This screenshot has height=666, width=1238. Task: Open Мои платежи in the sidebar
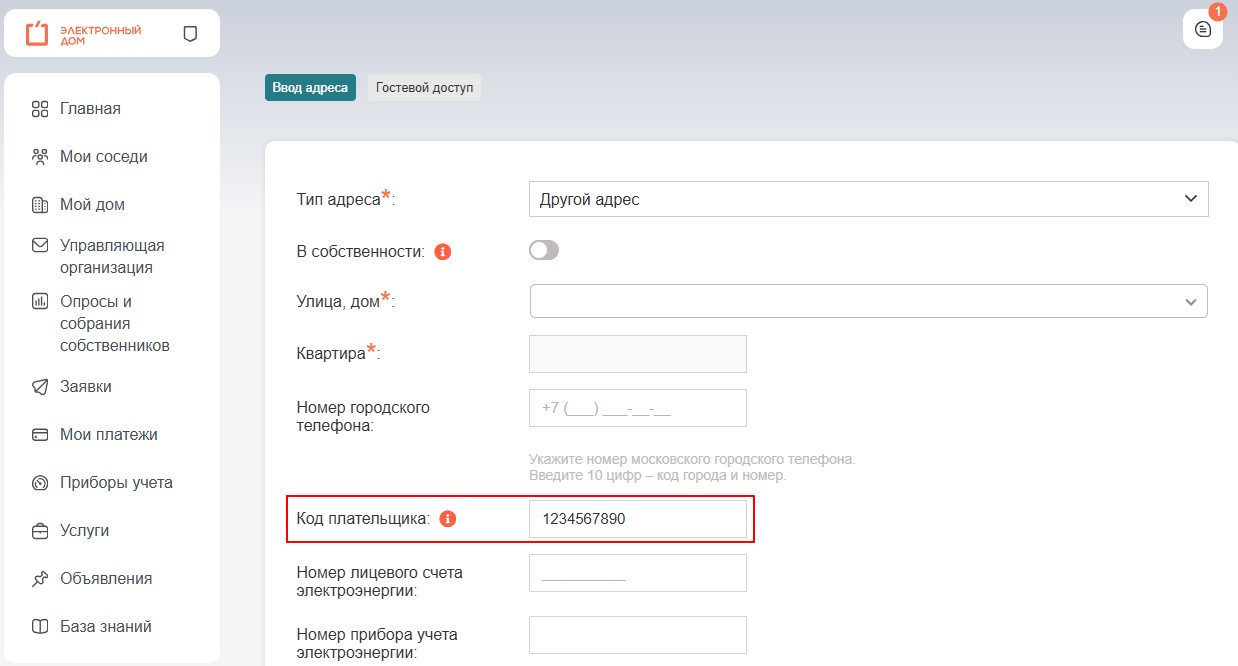pyautogui.click(x=108, y=435)
